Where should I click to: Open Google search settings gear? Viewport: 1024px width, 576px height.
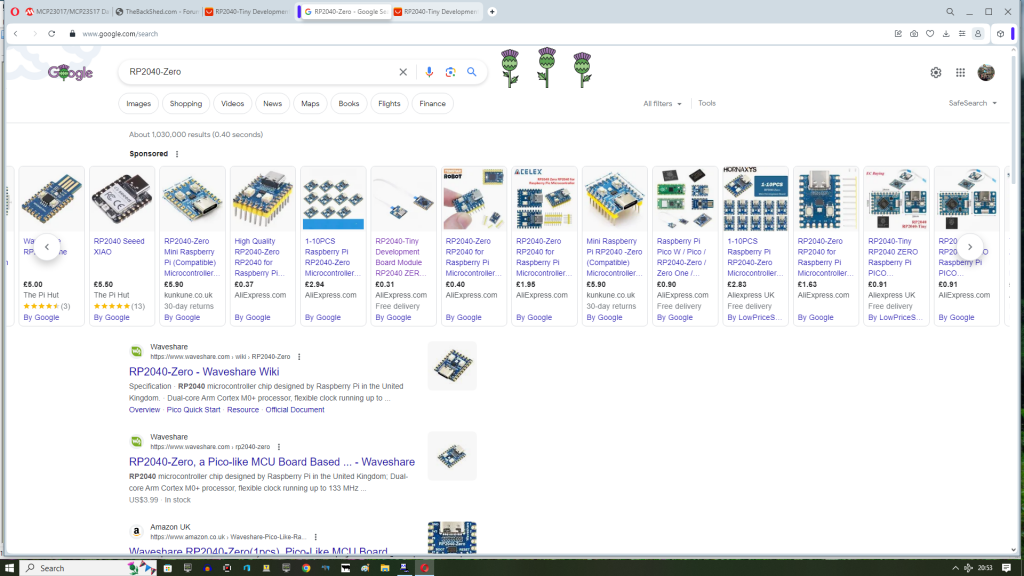click(936, 72)
